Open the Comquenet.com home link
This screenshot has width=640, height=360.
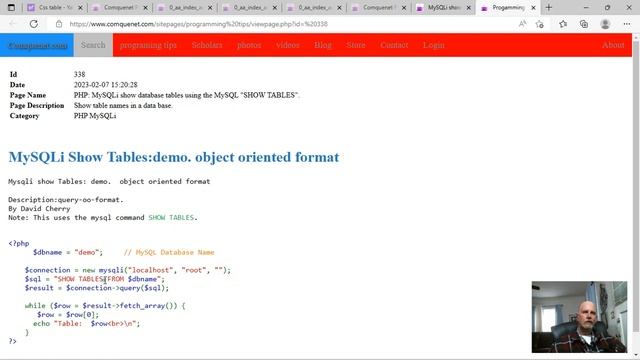pos(37,45)
